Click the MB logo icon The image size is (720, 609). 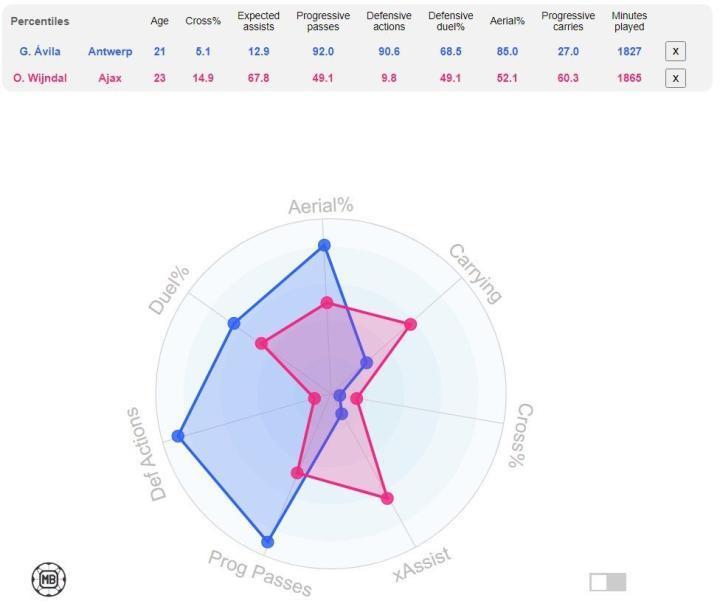tap(49, 578)
